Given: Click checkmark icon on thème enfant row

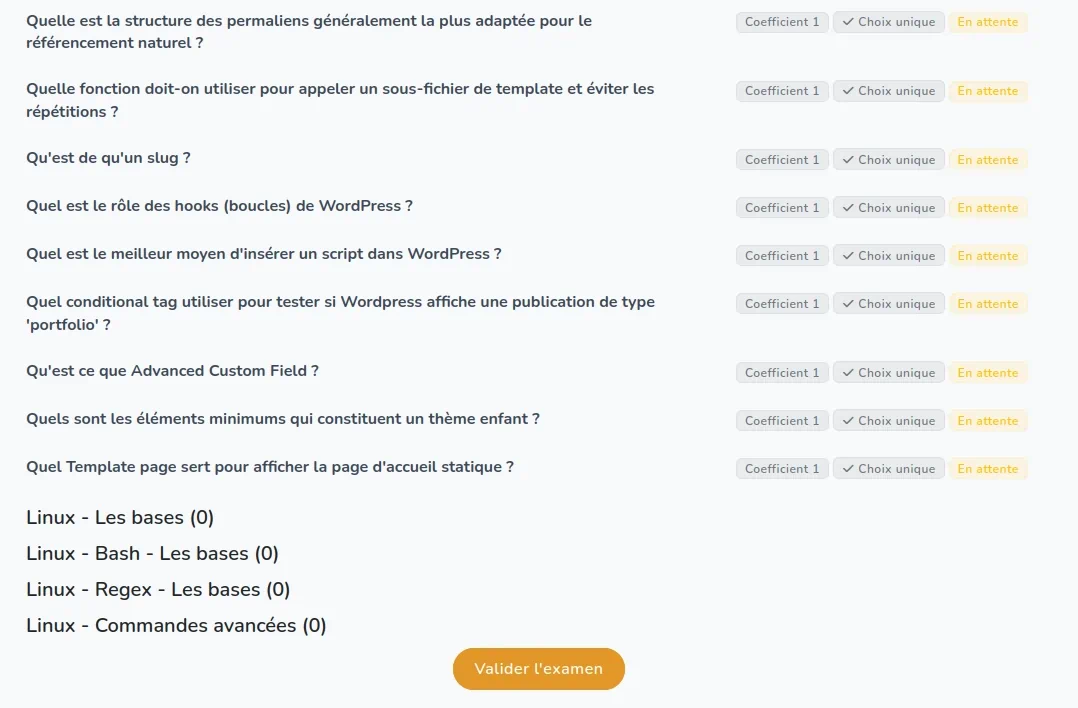Looking at the screenshot, I should click(848, 421).
